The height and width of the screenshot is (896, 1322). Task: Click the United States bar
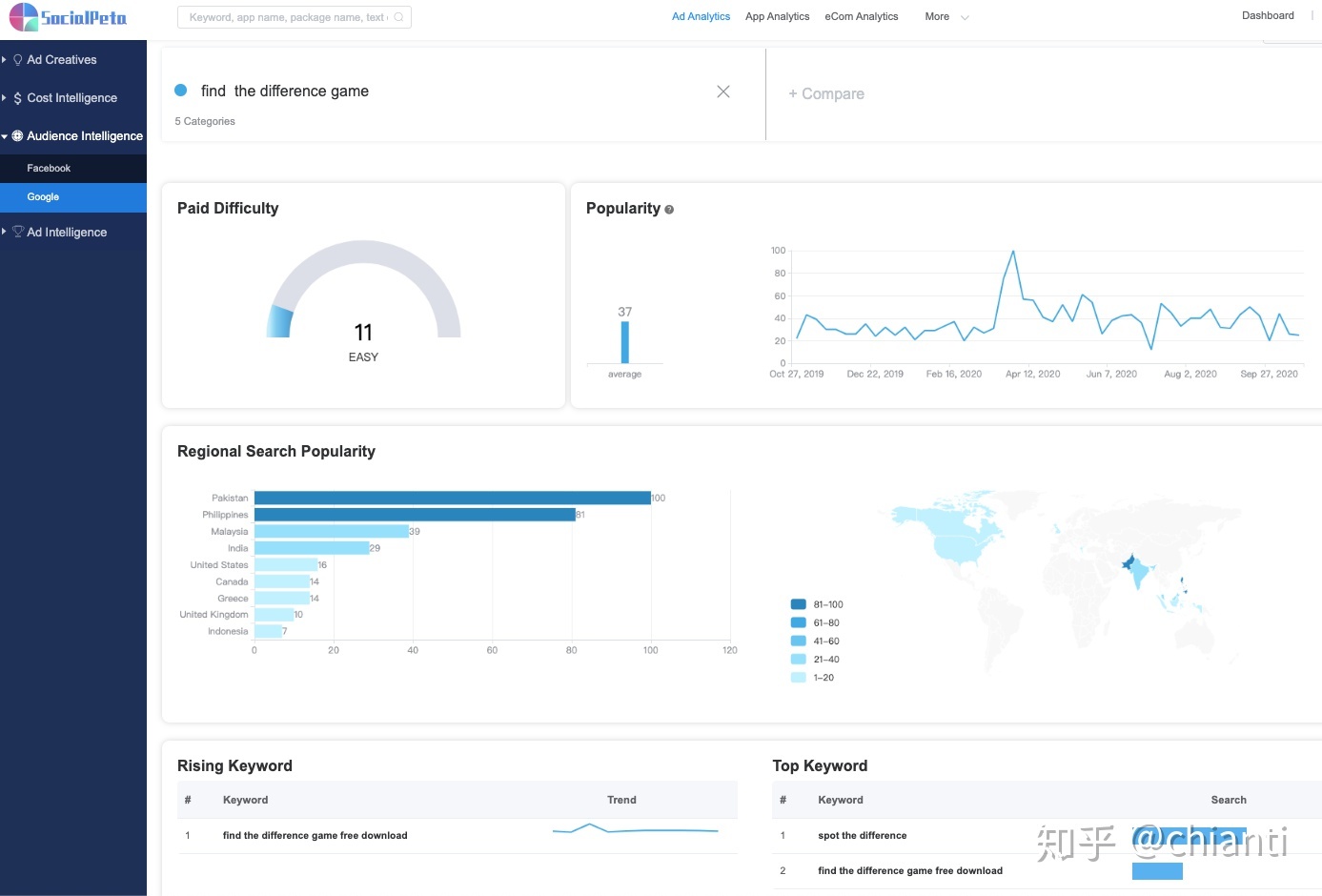coord(286,565)
